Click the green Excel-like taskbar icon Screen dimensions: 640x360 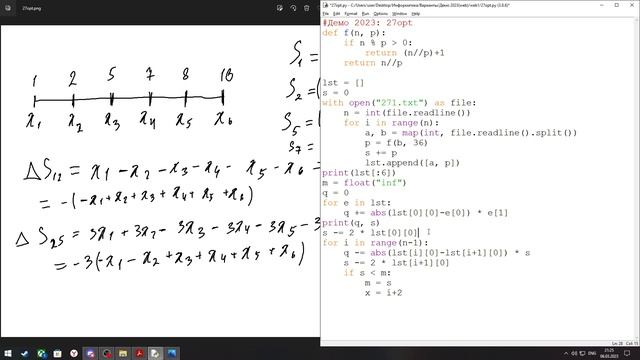(x=41, y=353)
